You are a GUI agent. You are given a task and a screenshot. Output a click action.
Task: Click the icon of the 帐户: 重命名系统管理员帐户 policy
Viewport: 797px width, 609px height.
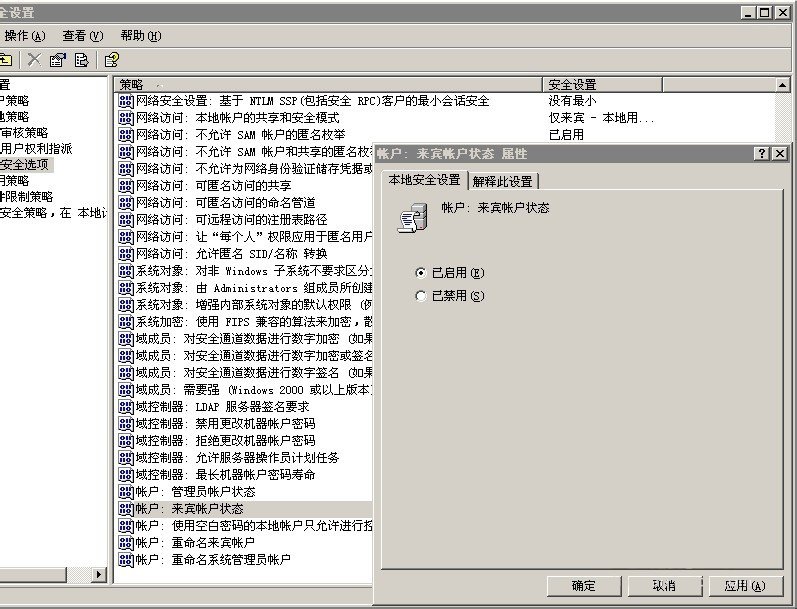tap(126, 560)
